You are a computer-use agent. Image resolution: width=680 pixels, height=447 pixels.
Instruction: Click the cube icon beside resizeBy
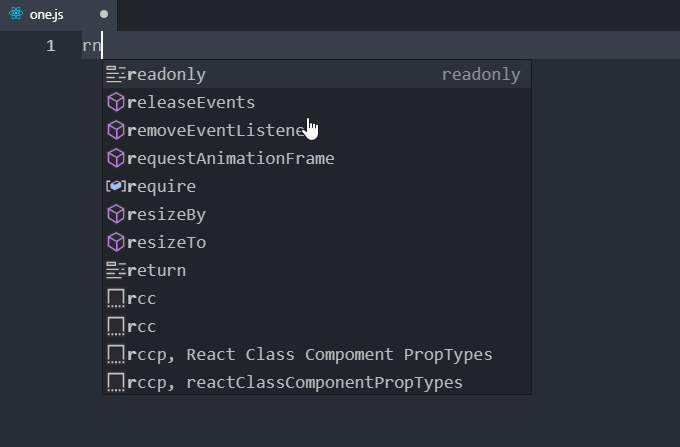tap(116, 214)
